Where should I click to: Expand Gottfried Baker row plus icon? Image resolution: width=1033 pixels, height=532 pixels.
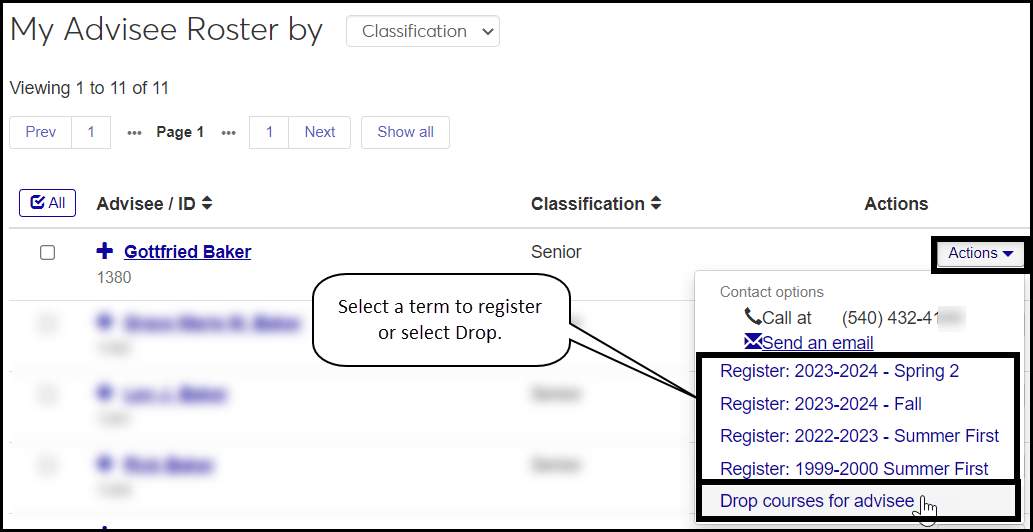point(105,251)
